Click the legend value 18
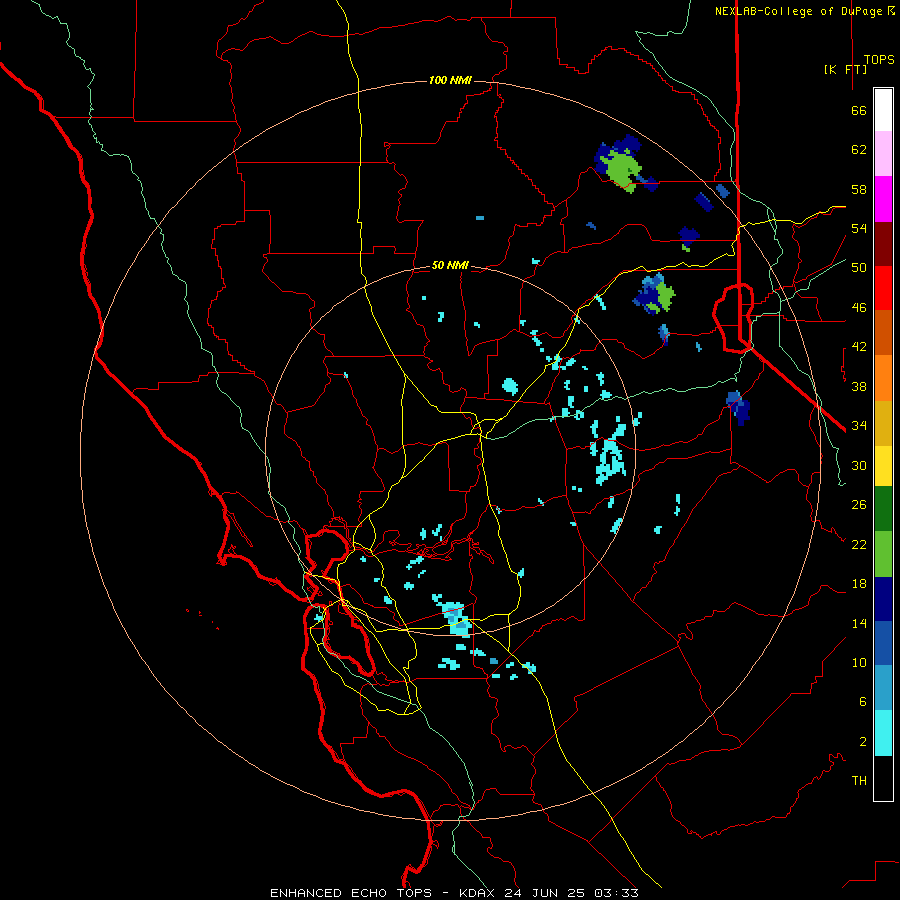 point(859,584)
